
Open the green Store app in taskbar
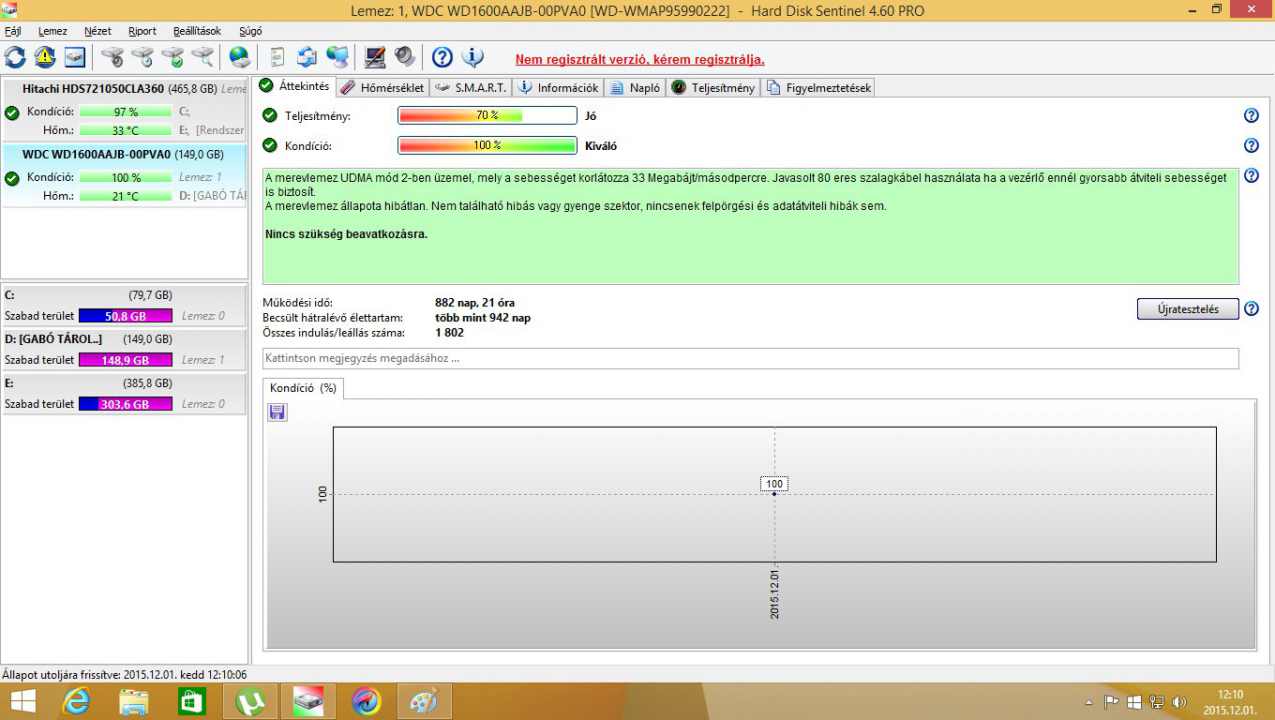[x=191, y=702]
